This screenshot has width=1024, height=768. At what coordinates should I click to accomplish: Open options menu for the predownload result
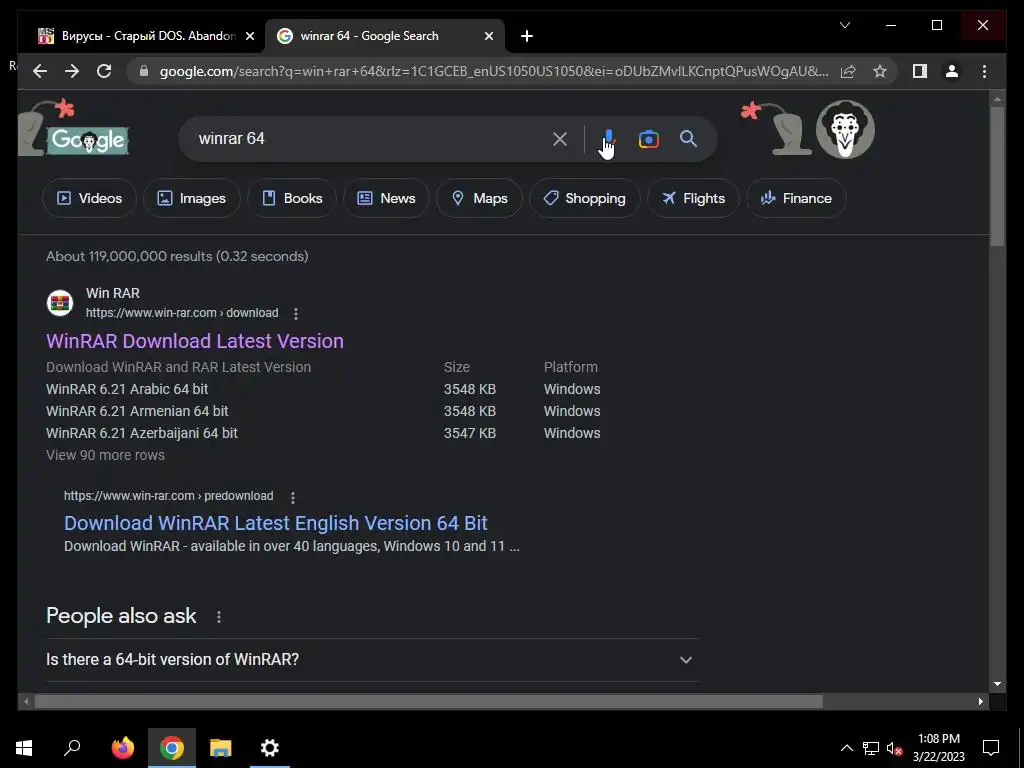coord(293,498)
